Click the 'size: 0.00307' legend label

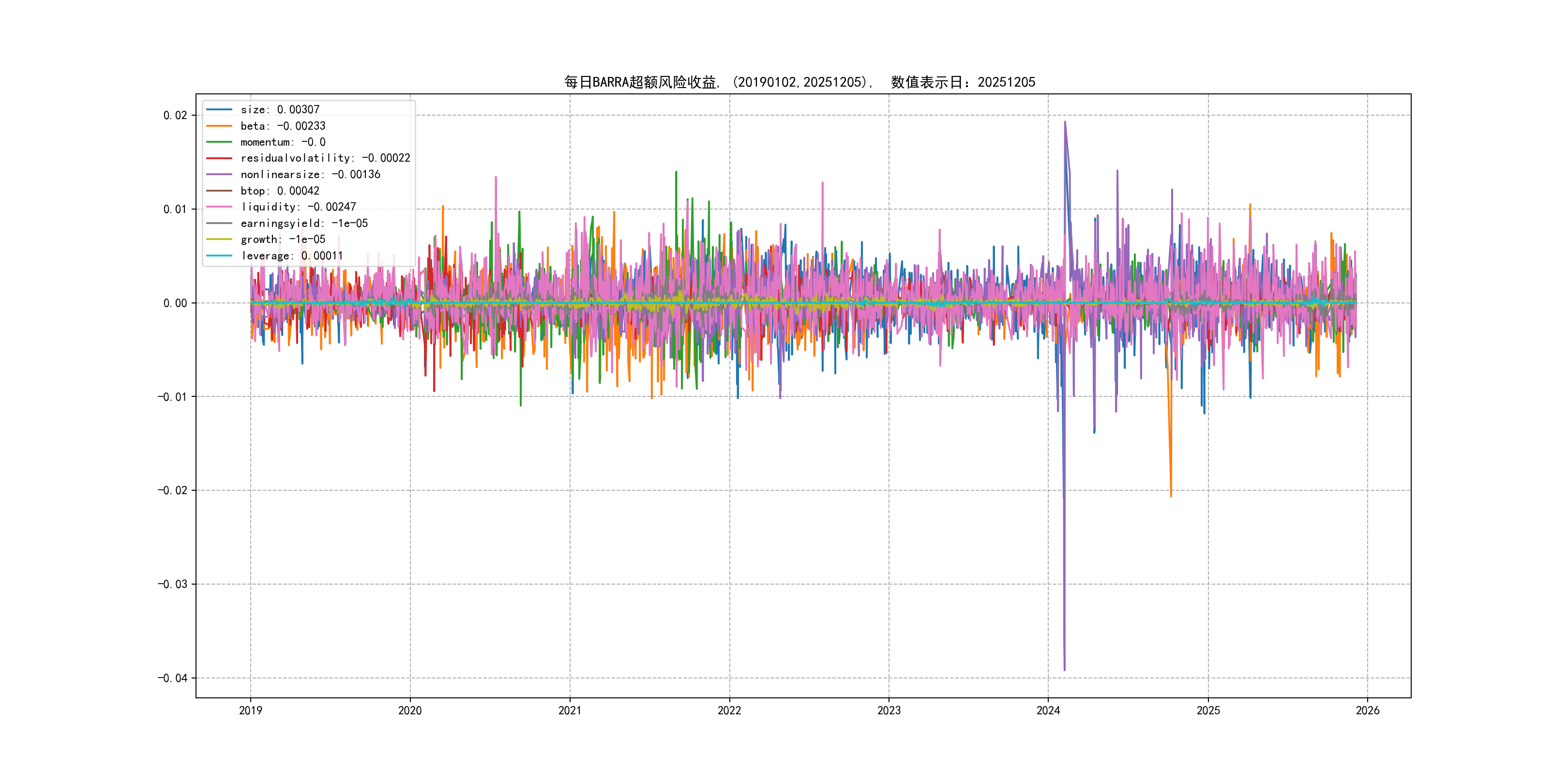tap(279, 109)
